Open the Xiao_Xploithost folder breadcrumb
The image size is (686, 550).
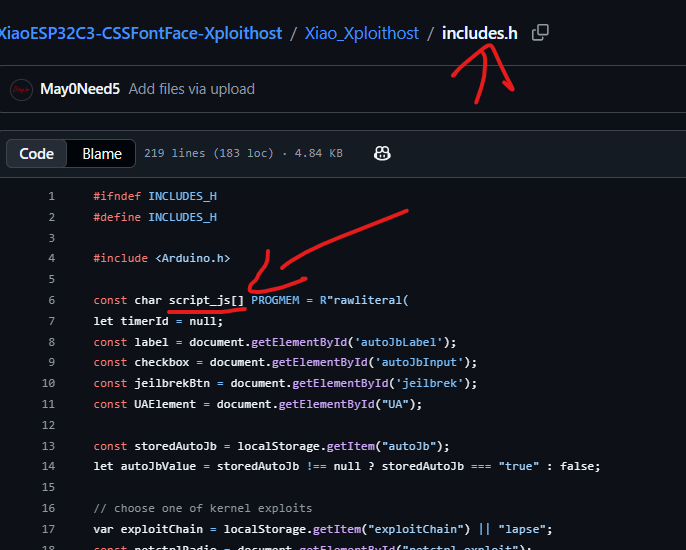pyautogui.click(x=361, y=33)
